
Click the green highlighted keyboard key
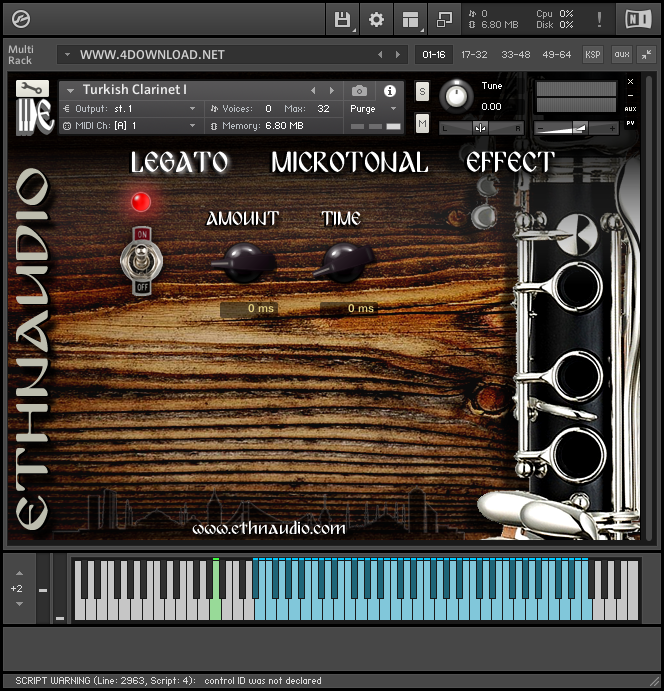pyautogui.click(x=215, y=609)
